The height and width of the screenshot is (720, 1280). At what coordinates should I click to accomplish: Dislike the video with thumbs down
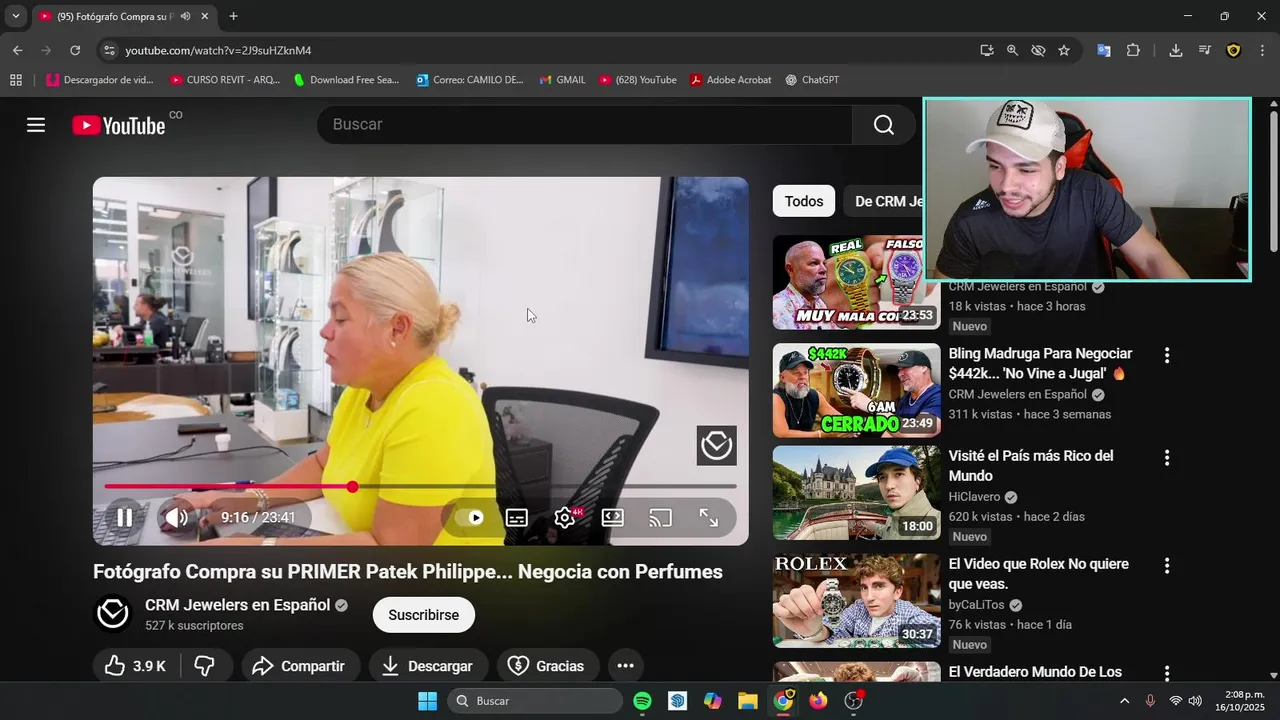(x=205, y=666)
